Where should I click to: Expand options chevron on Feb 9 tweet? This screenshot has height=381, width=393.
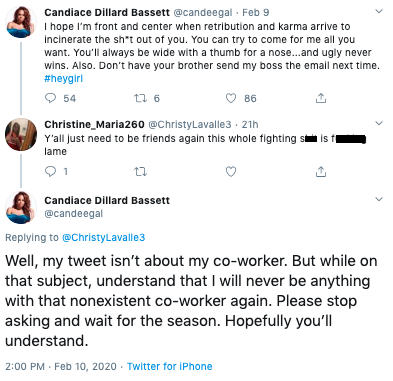379,12
